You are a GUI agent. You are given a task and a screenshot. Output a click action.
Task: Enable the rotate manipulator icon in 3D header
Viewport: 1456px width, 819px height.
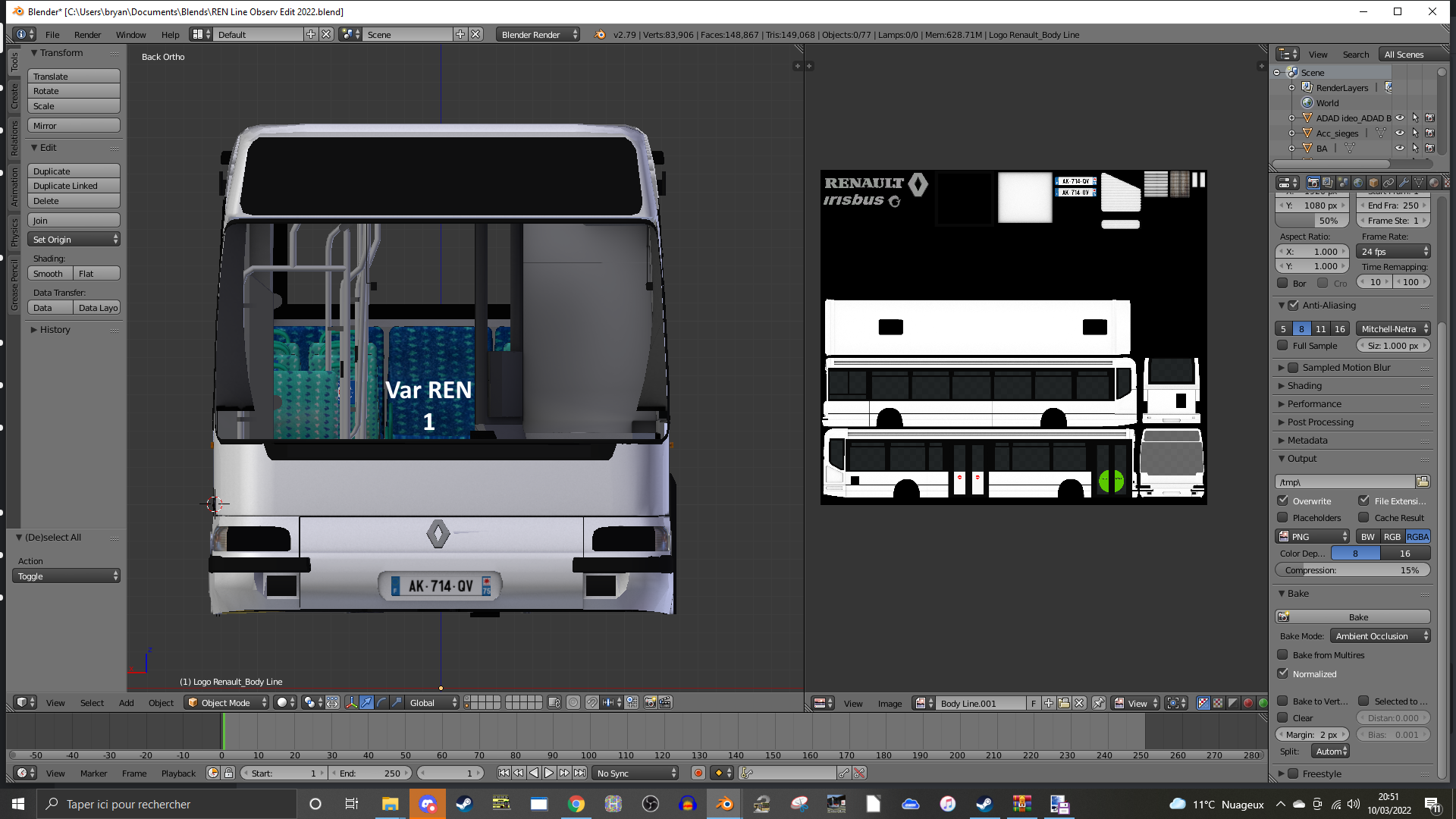(381, 703)
